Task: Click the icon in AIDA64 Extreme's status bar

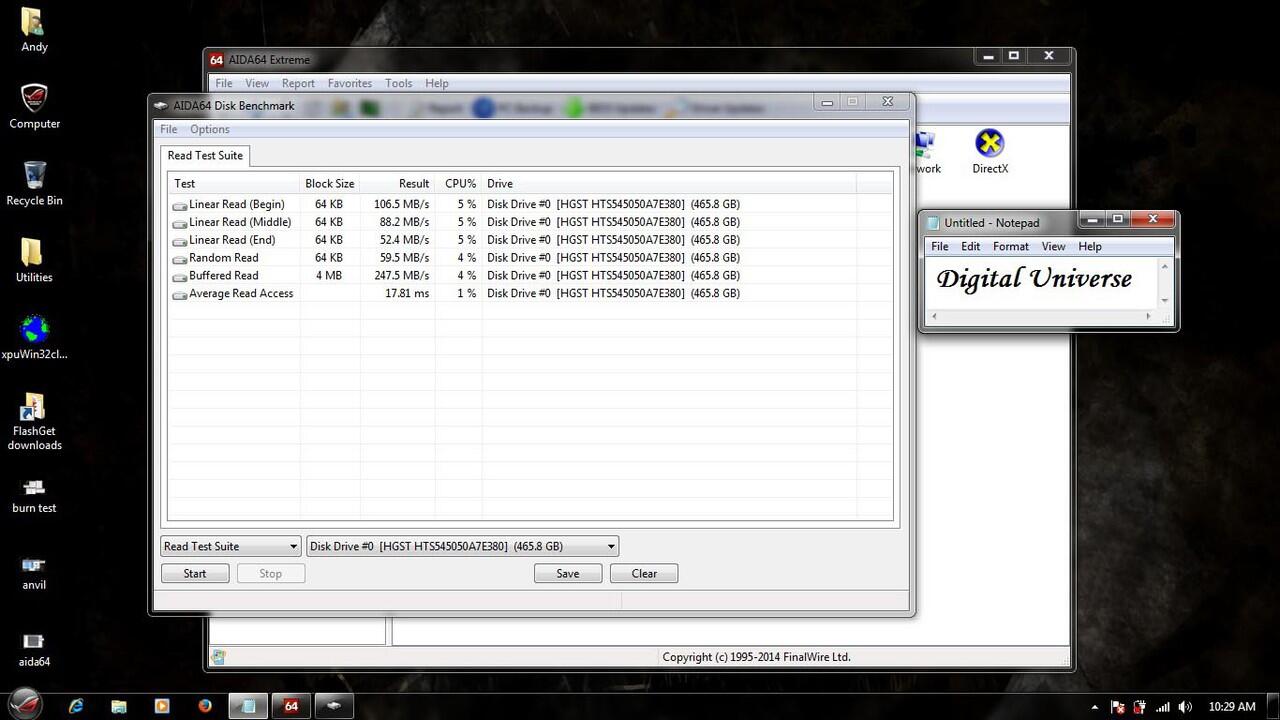Action: pos(219,657)
